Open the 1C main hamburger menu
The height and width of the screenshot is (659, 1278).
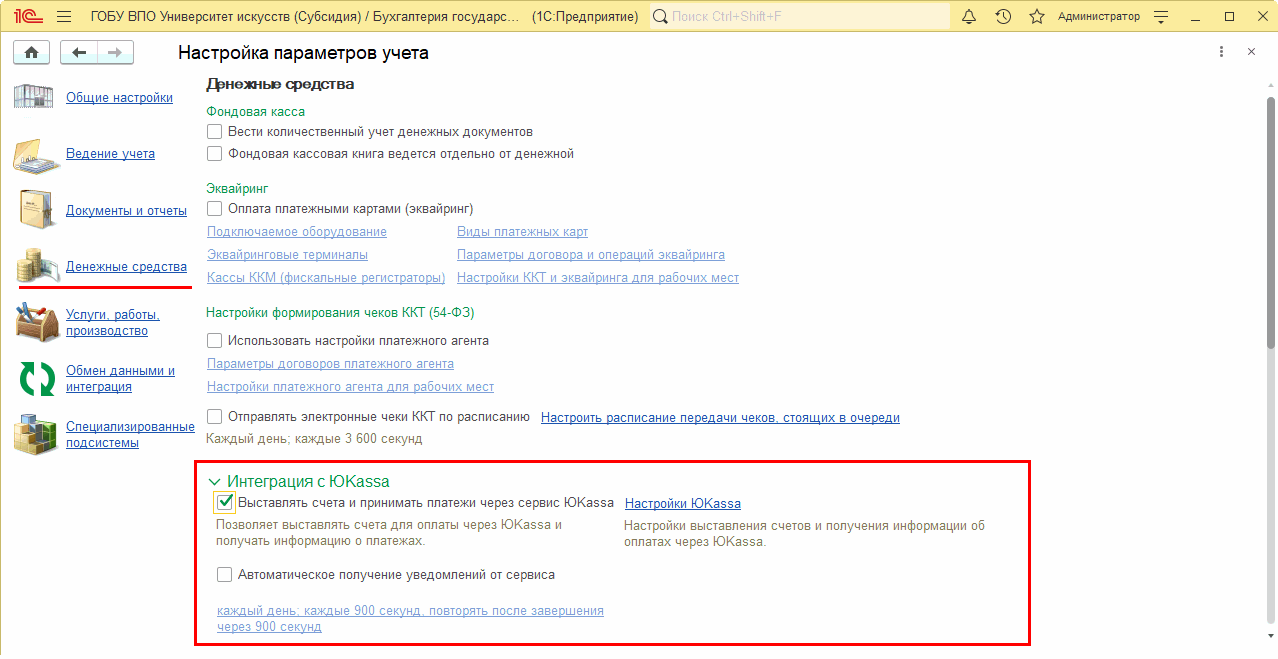click(64, 17)
